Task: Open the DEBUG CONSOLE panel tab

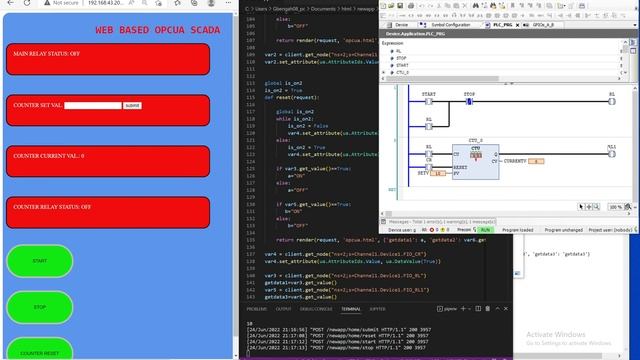Action: [x=316, y=309]
